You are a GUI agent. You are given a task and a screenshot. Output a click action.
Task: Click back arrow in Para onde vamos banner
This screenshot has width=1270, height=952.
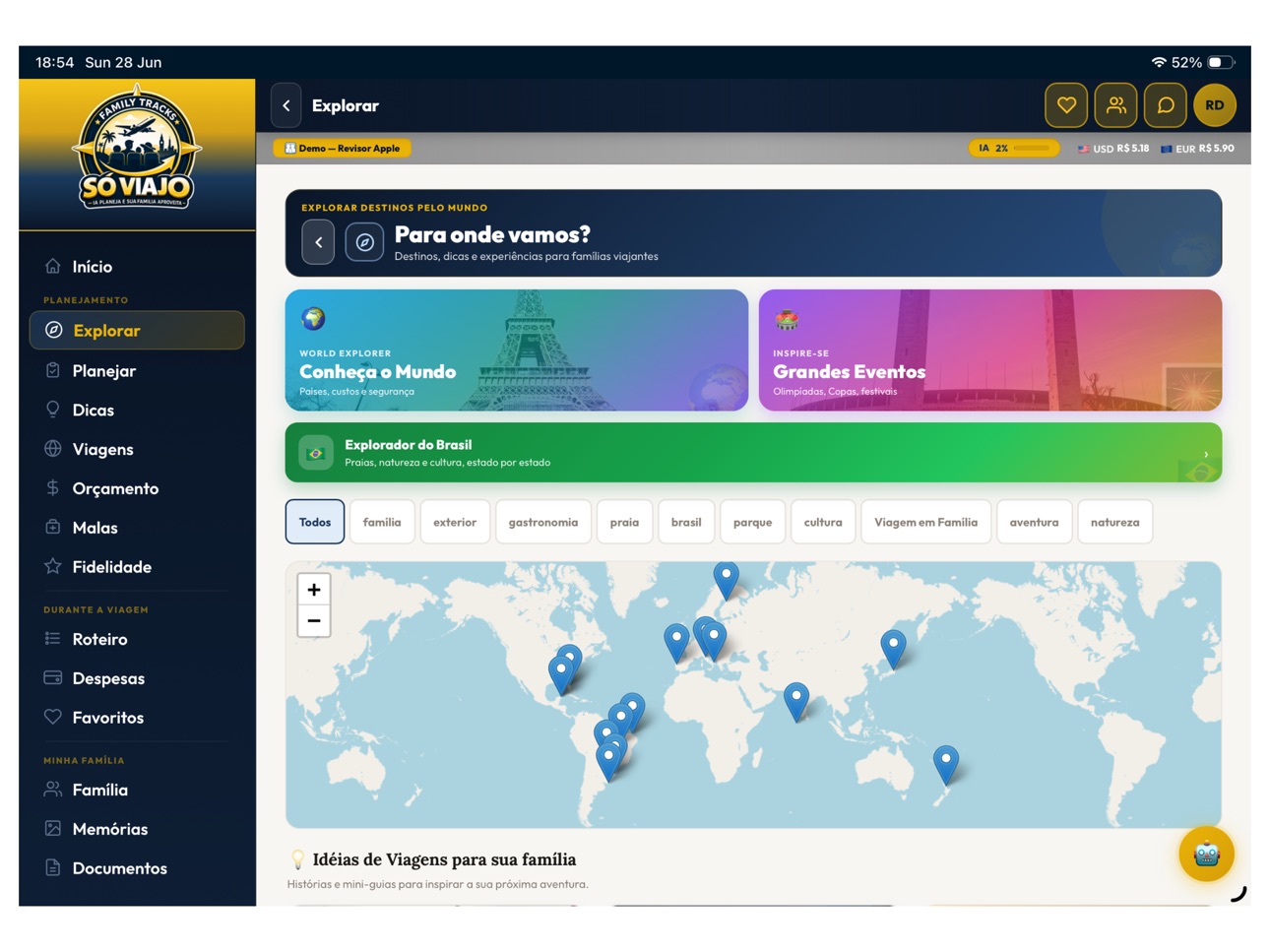[x=318, y=242]
